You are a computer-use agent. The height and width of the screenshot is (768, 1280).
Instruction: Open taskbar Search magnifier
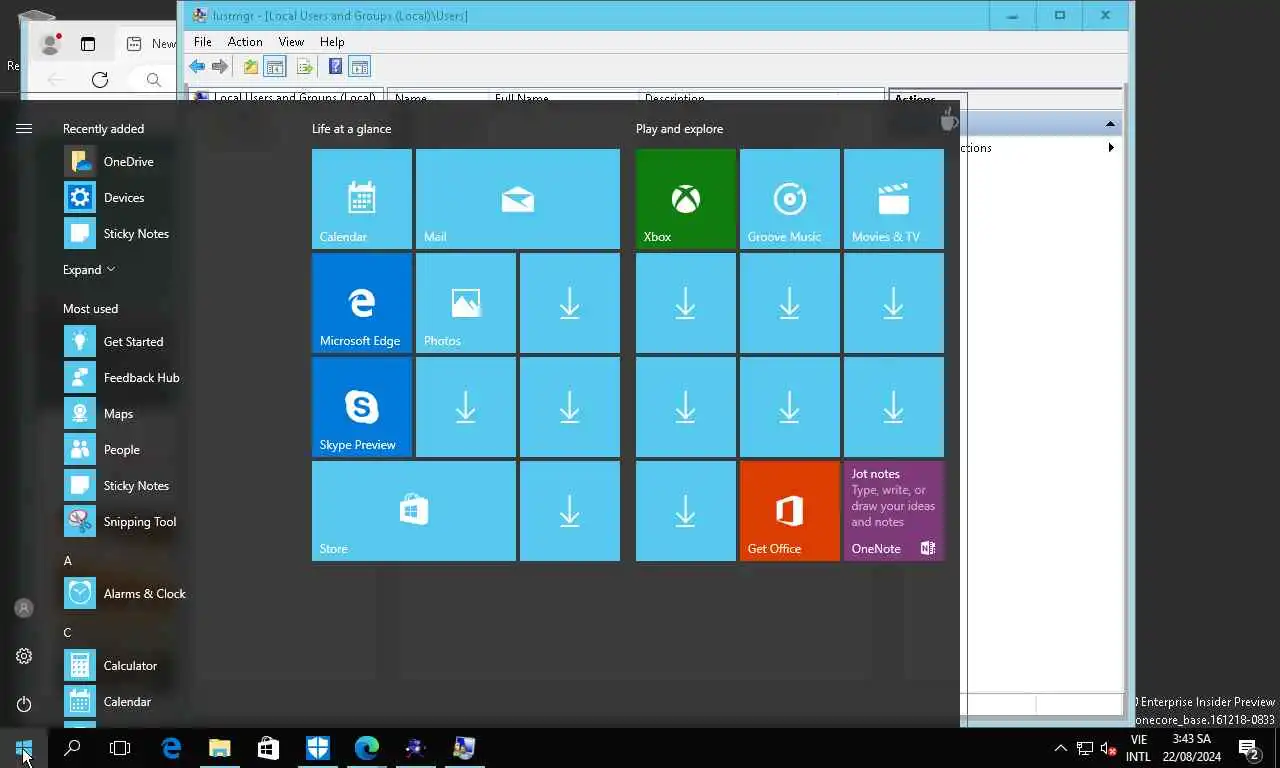click(x=72, y=748)
